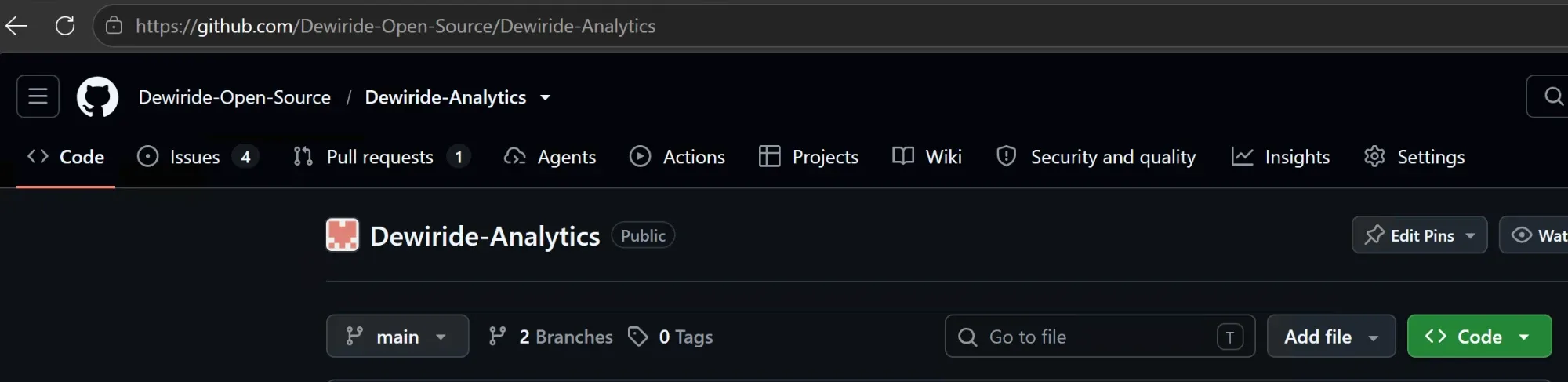Viewport: 1568px width, 382px height.
Task: Open the Actions tab
Action: [x=677, y=157]
